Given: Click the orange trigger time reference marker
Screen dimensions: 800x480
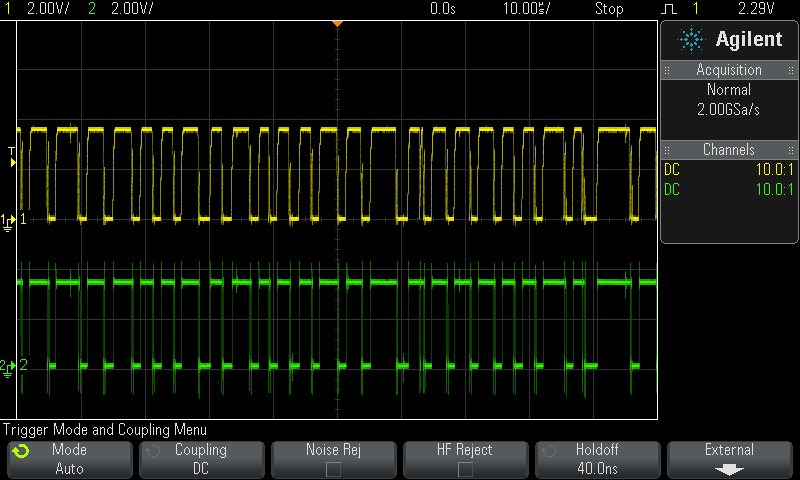Looking at the screenshot, I should click(337, 22).
